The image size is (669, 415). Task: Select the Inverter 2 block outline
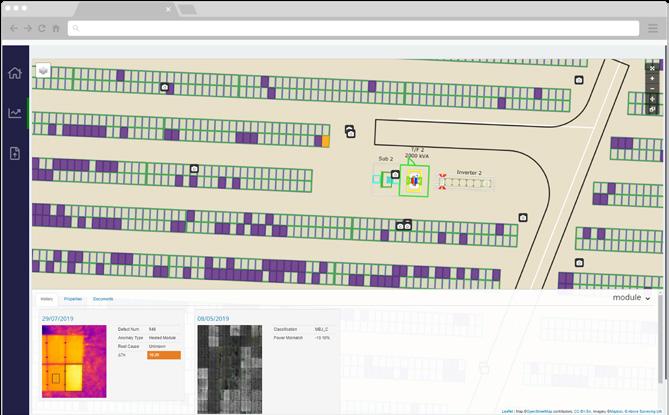click(x=468, y=183)
